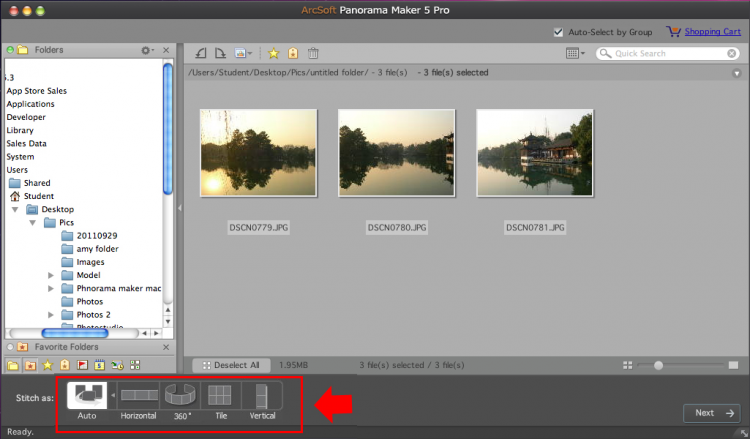Close the Folders panel
750x439 pixels.
point(166,50)
